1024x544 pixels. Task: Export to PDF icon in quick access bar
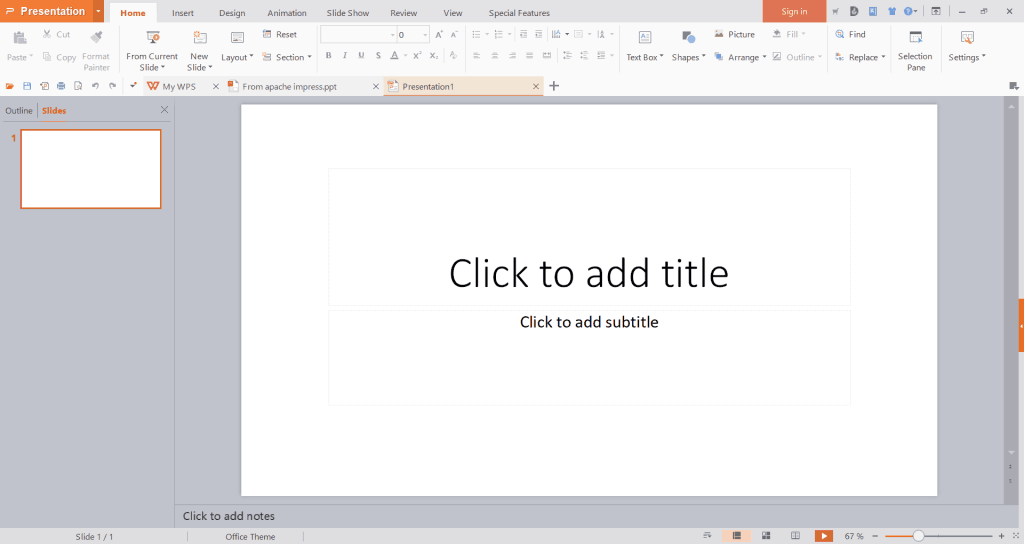[x=44, y=86]
